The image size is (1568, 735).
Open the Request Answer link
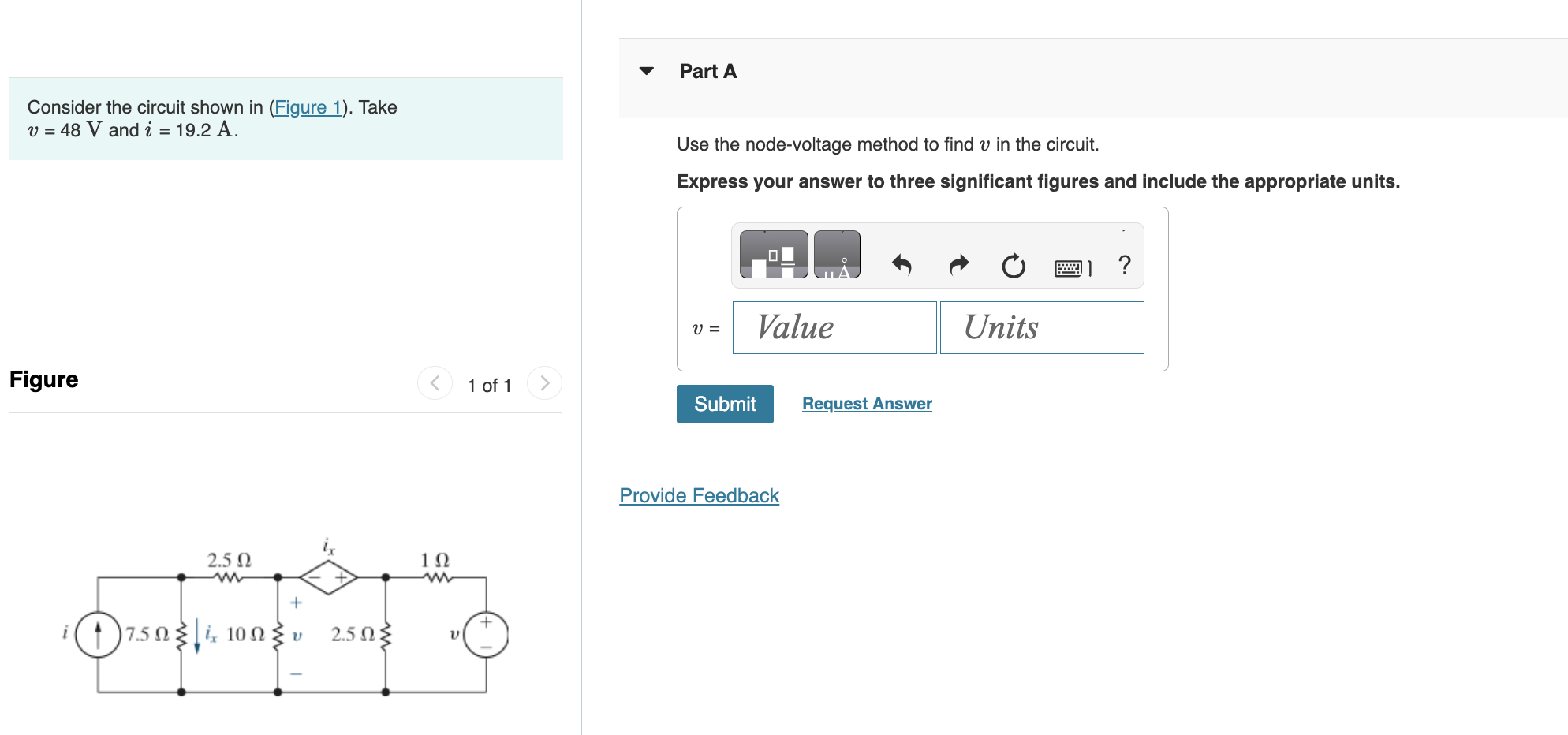coord(866,403)
